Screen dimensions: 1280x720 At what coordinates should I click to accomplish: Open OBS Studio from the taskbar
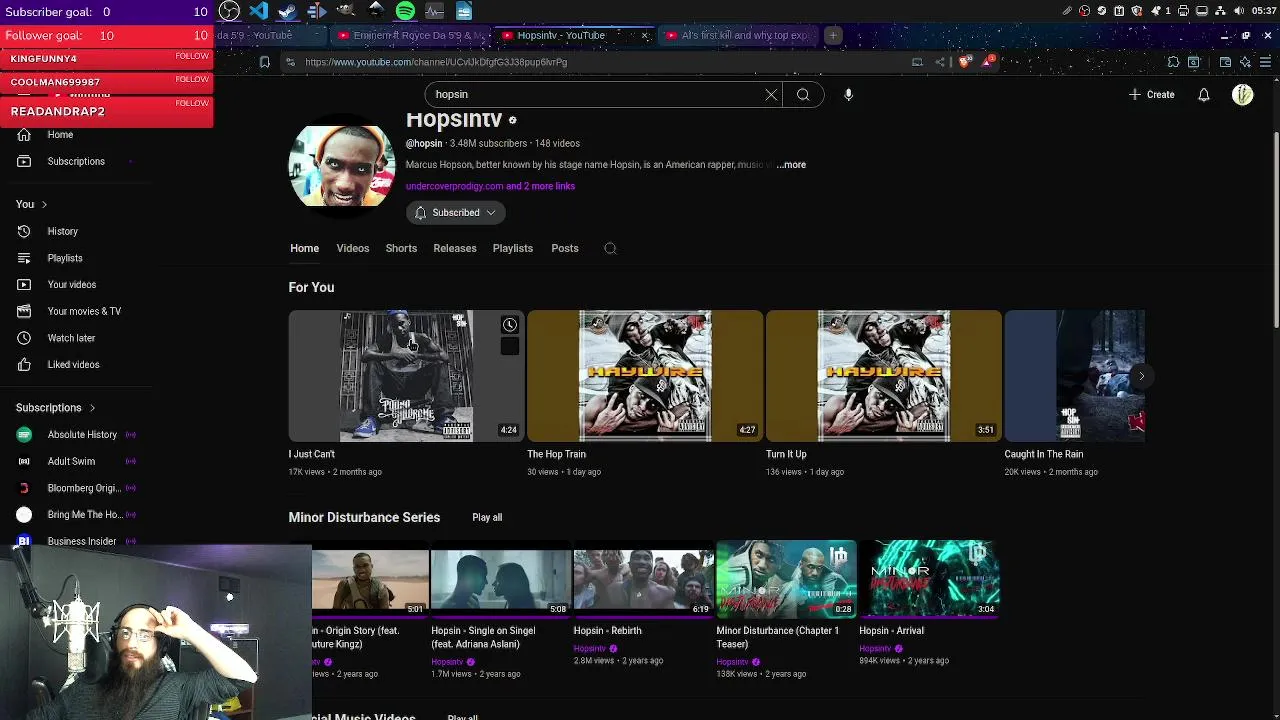click(x=229, y=11)
